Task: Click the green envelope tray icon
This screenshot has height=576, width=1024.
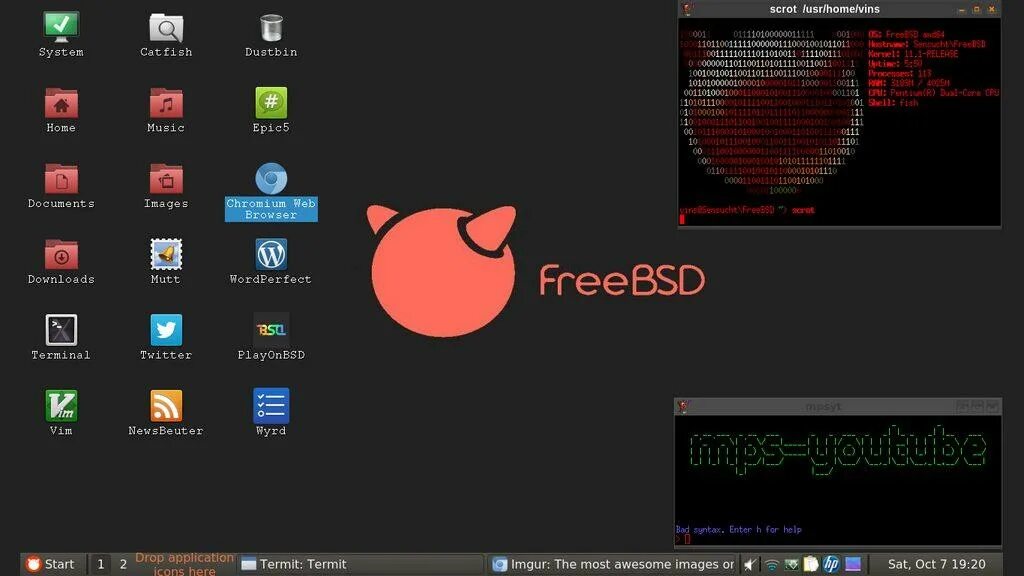Action: pyautogui.click(x=792, y=564)
